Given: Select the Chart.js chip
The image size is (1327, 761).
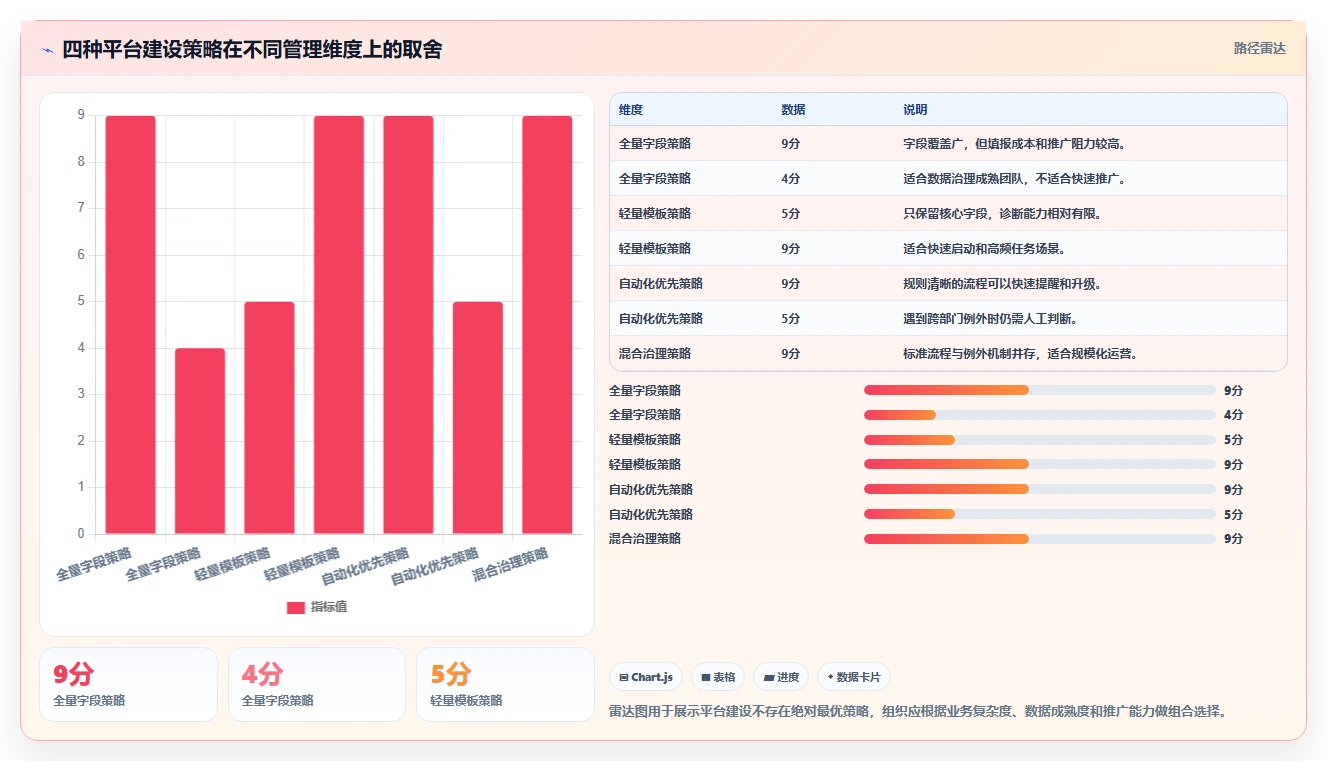Looking at the screenshot, I should (x=645, y=677).
